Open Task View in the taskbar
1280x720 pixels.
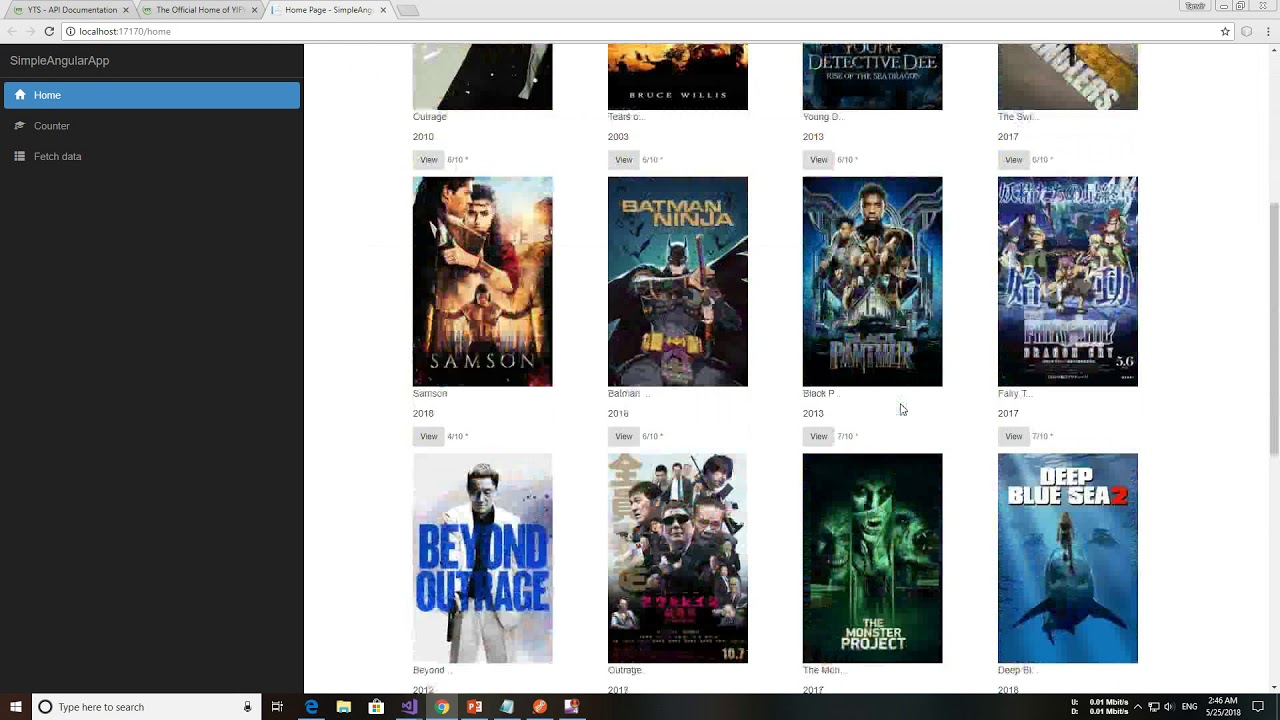point(277,707)
